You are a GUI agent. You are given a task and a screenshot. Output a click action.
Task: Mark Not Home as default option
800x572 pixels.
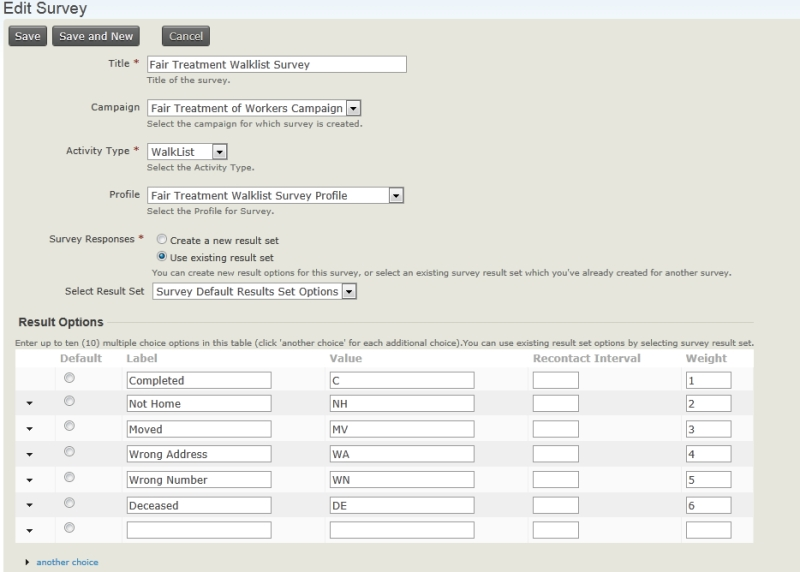point(69,403)
